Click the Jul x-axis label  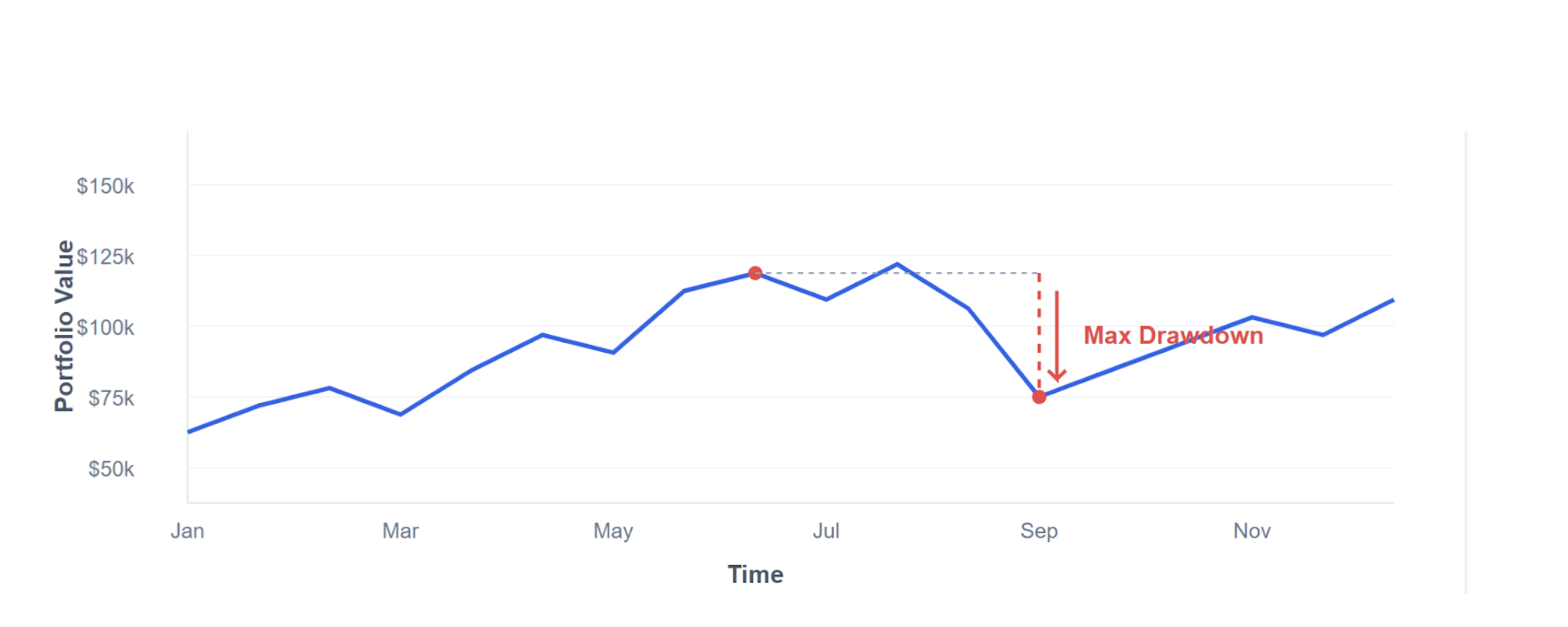[x=826, y=531]
